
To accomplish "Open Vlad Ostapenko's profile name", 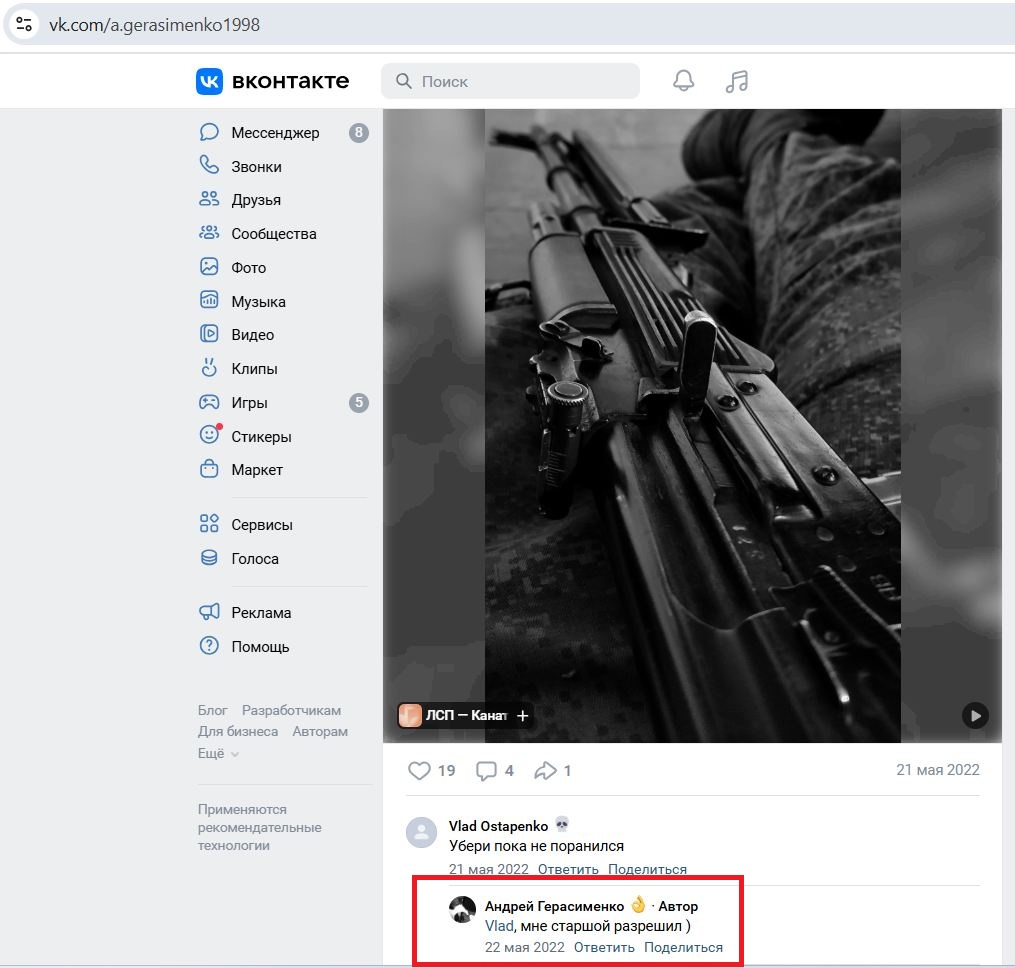I will click(498, 826).
